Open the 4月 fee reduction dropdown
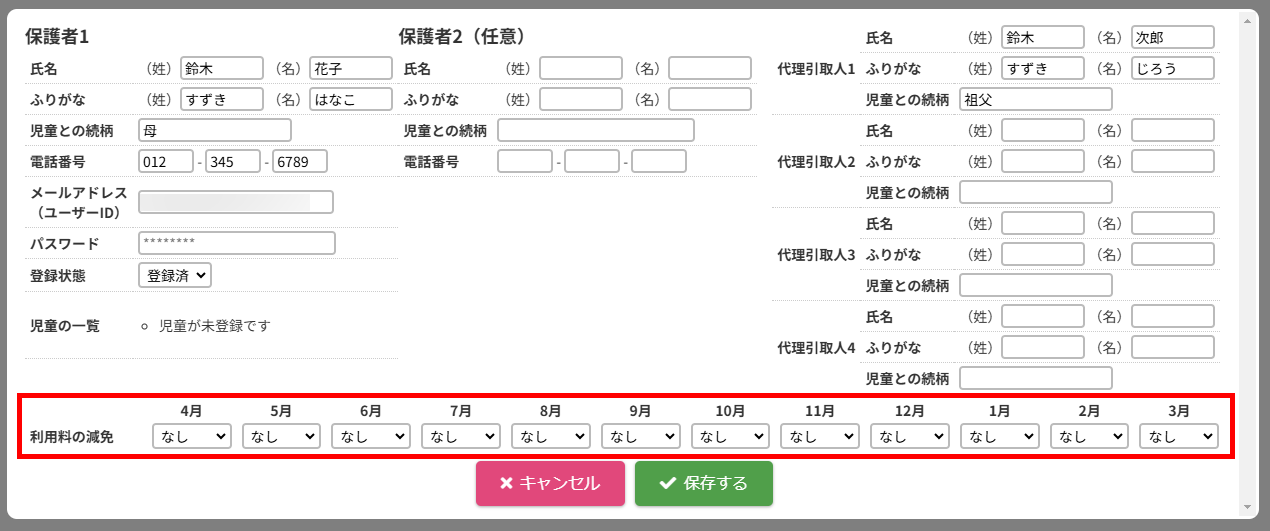Screen dimensions: 1270x531 192,437
